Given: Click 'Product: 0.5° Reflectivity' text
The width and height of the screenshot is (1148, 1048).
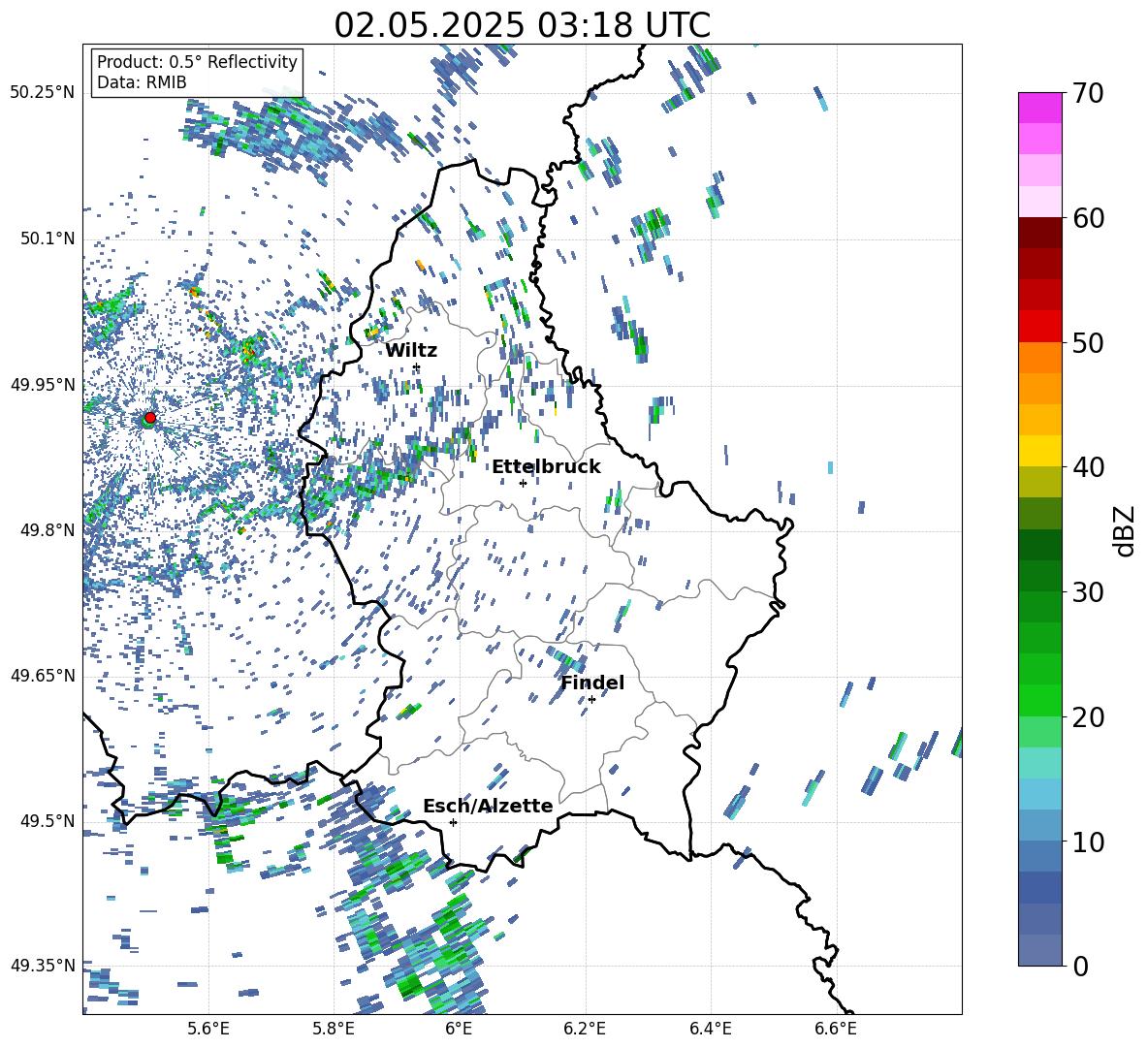Looking at the screenshot, I should [197, 62].
